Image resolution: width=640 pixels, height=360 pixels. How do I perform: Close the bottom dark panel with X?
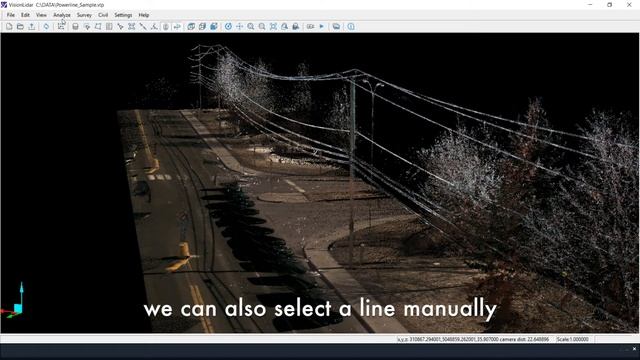(634, 349)
